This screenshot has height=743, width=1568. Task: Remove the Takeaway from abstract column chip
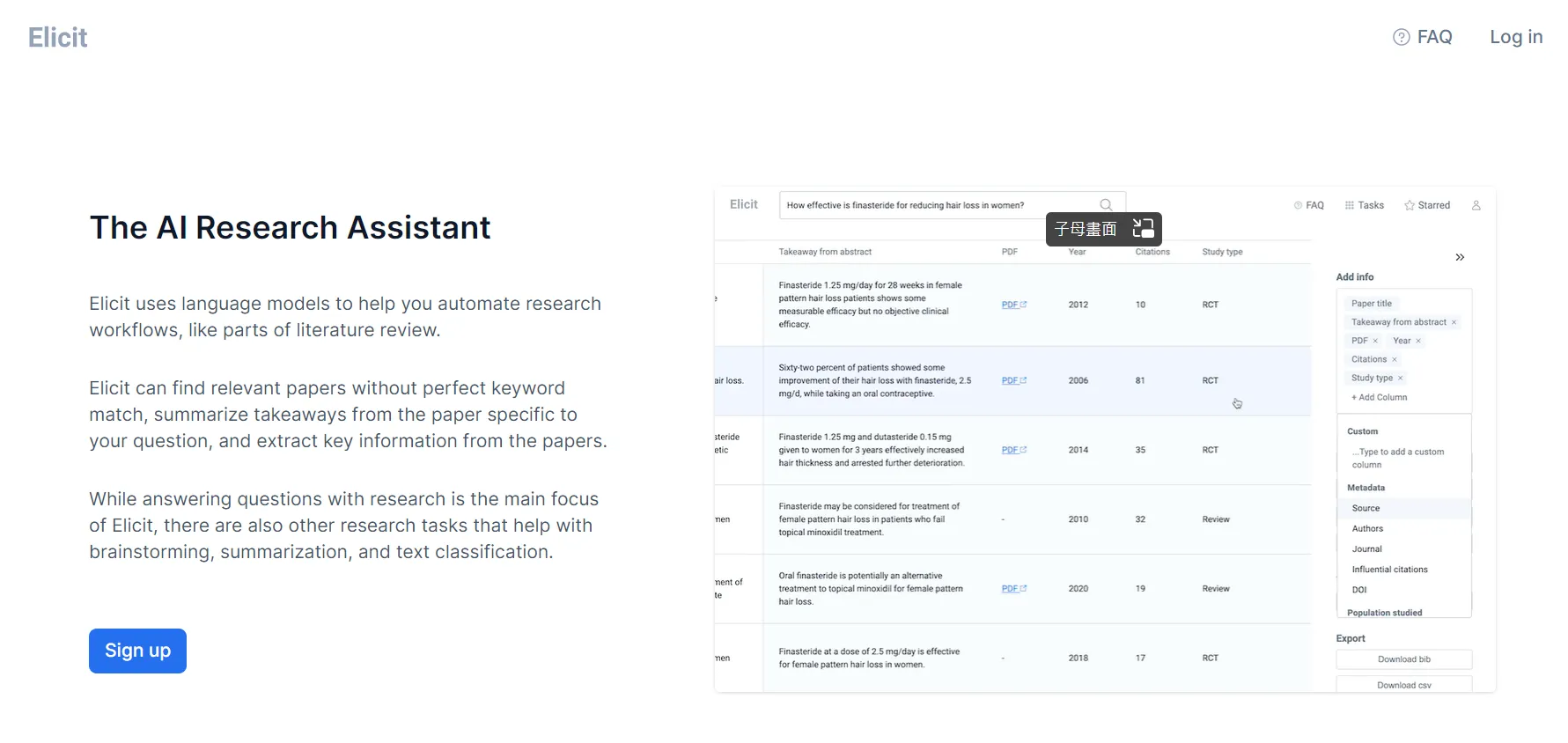[1454, 322]
